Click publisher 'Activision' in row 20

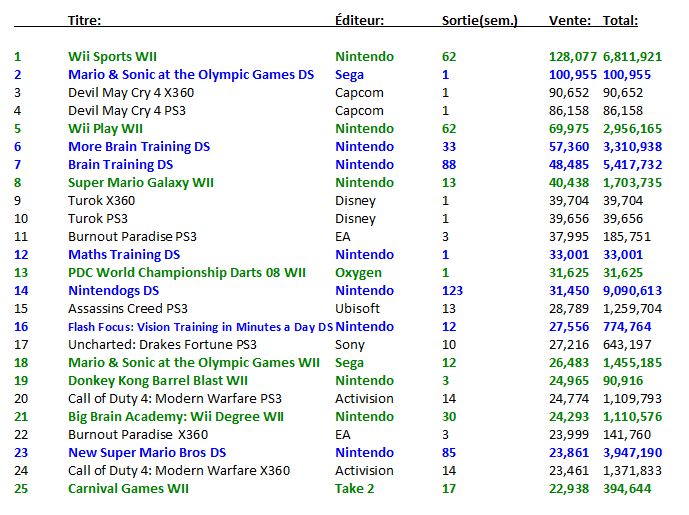[x=364, y=399]
